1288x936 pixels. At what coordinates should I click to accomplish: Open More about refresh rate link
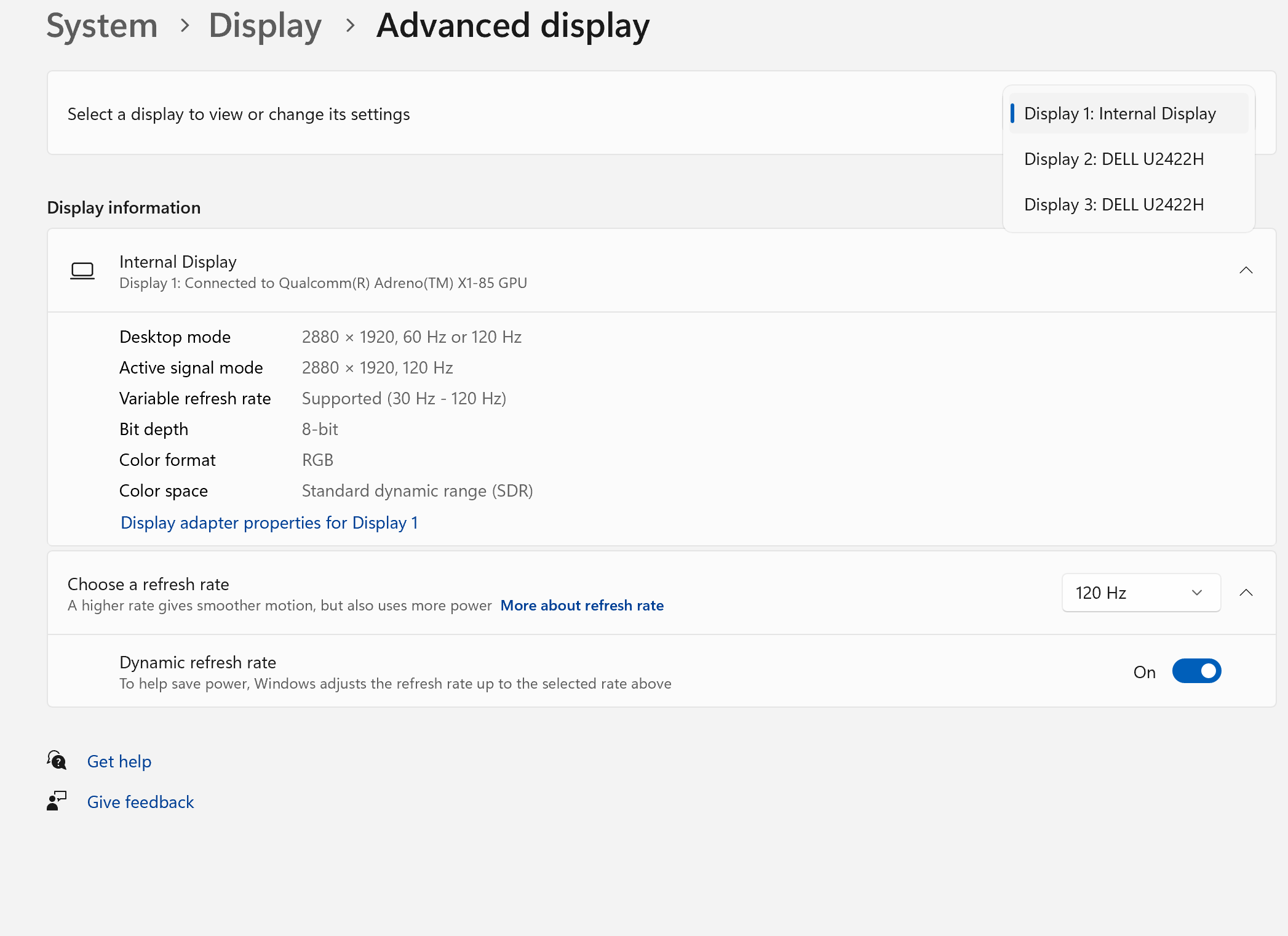581,606
